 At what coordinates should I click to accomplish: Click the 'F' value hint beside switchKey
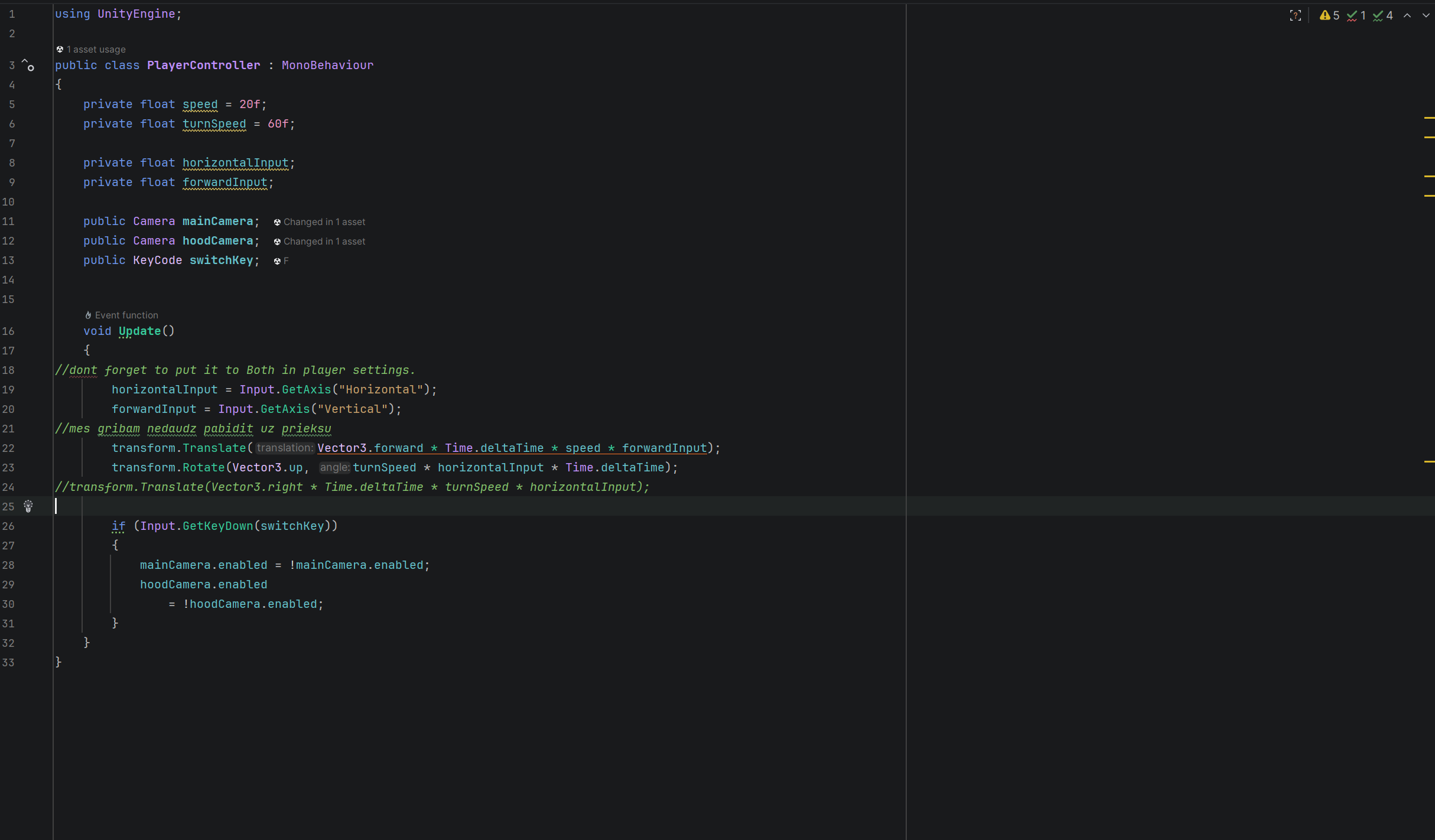pyautogui.click(x=286, y=261)
